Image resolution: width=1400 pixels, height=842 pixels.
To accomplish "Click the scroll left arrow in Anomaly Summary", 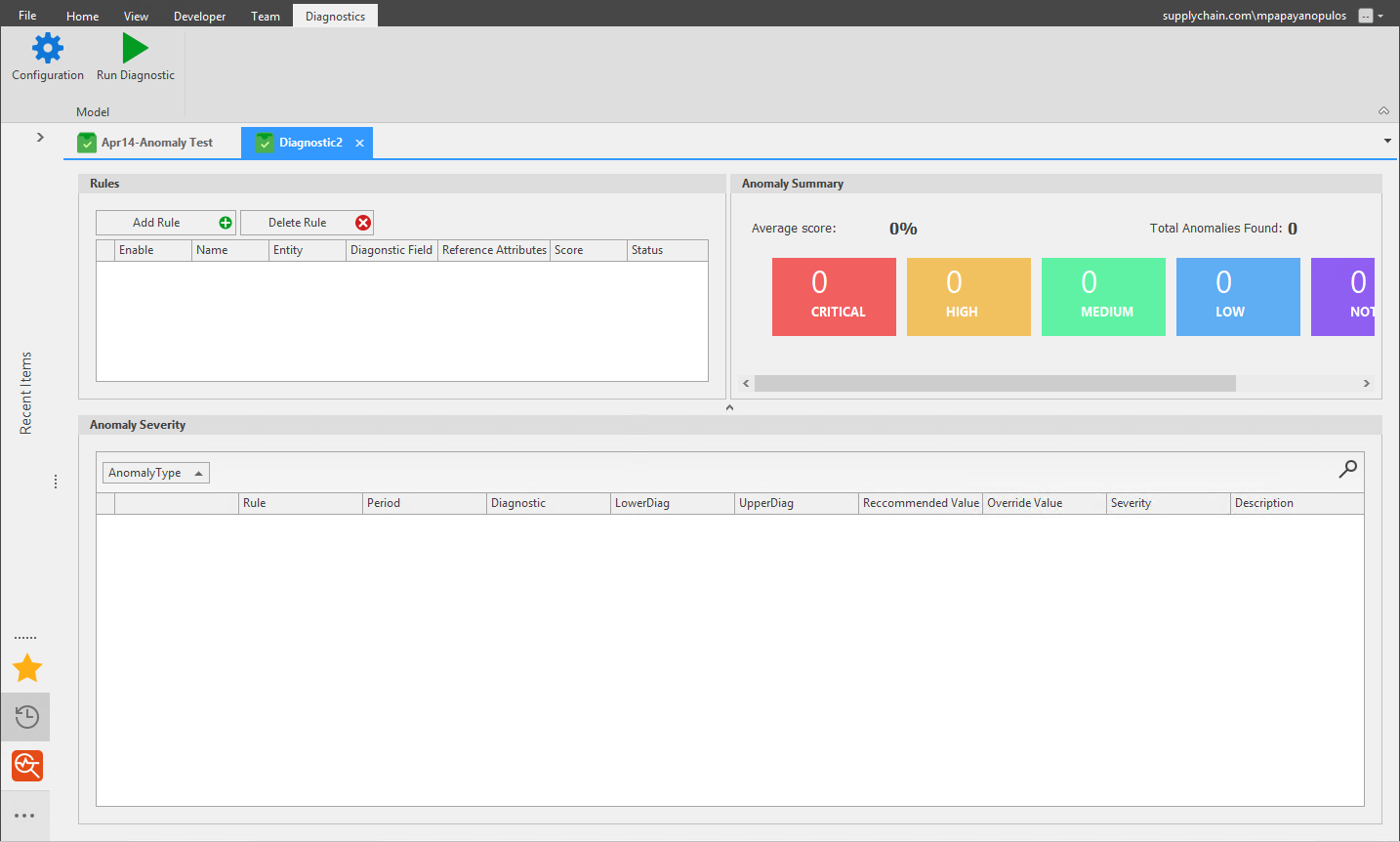I will 746,383.
